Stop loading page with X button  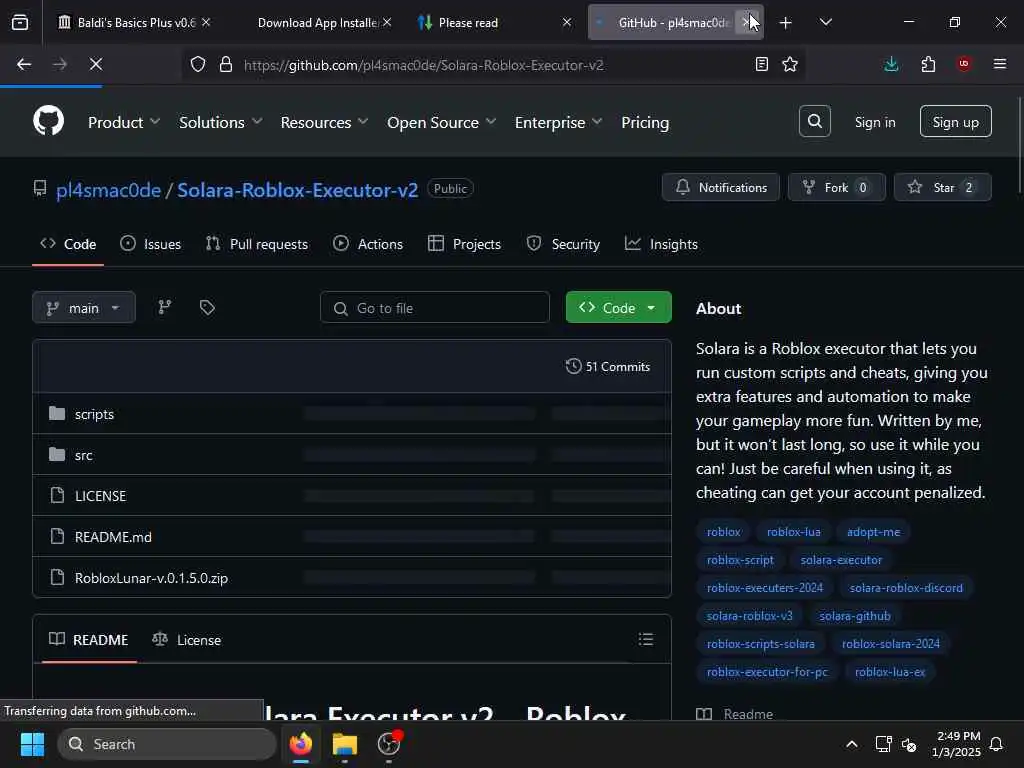[95, 64]
